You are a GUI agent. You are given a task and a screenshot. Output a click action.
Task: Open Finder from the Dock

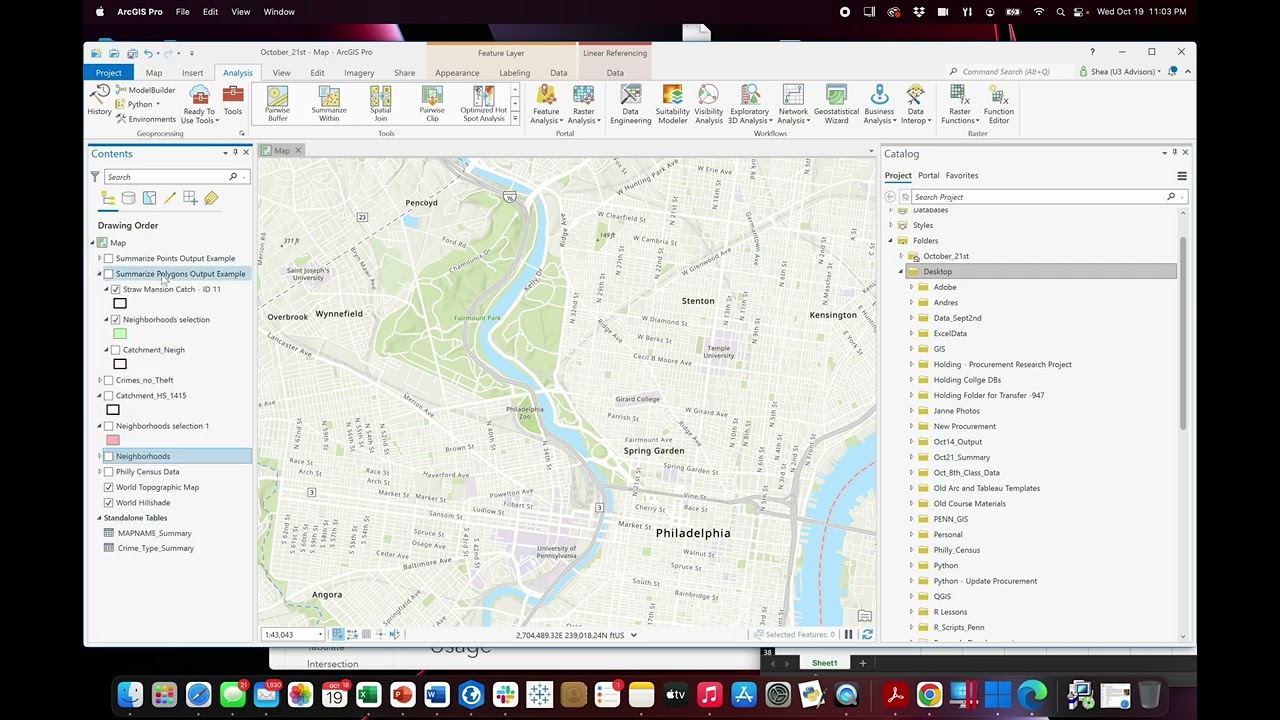pos(130,694)
